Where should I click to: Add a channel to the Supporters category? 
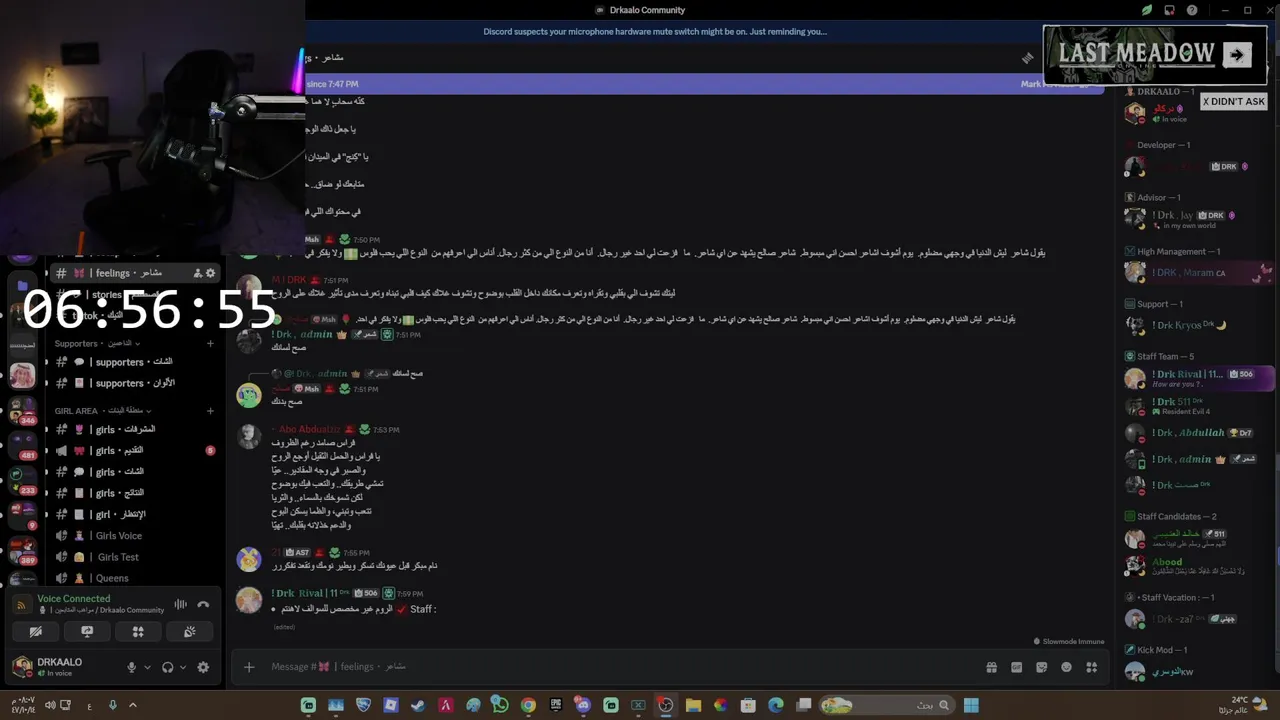click(210, 343)
